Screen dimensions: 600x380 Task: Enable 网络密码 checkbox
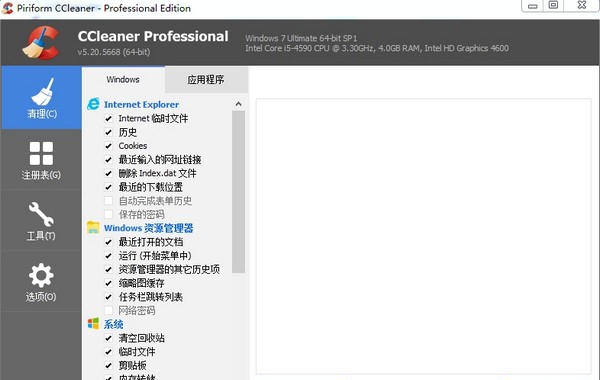click(109, 310)
